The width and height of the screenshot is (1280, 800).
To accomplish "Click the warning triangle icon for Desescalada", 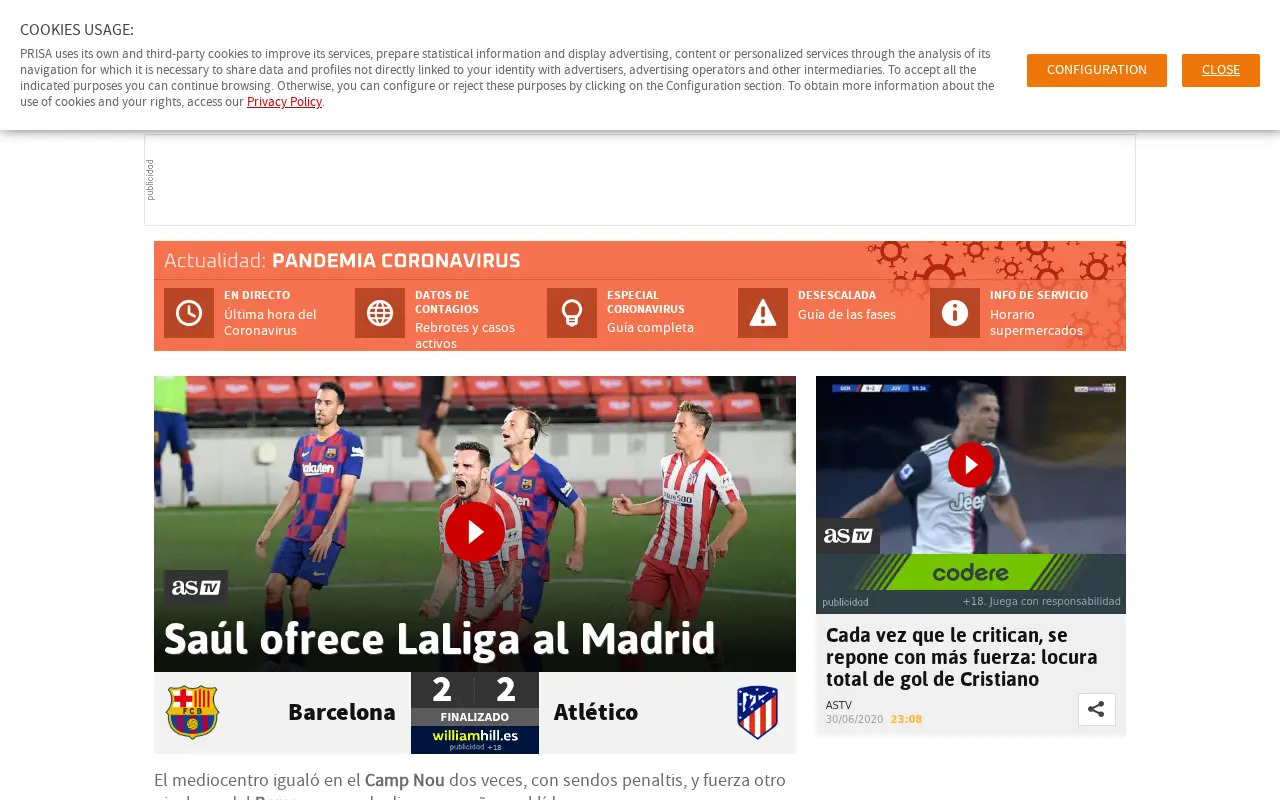I will tap(763, 313).
